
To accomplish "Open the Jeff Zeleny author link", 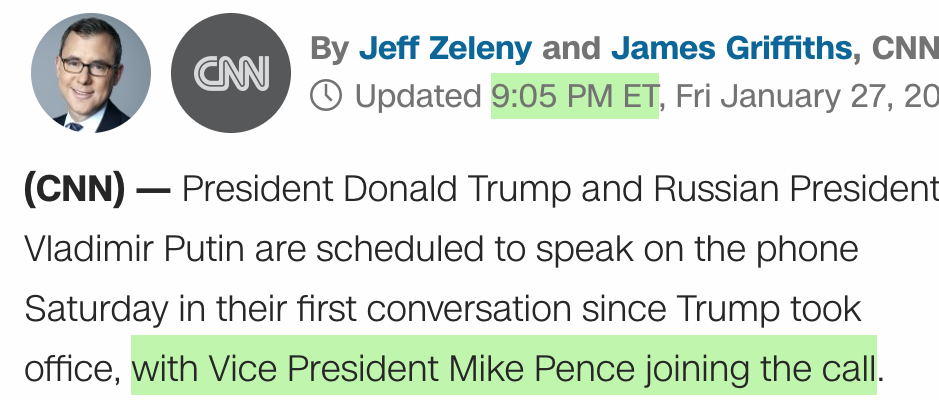I will point(445,48).
